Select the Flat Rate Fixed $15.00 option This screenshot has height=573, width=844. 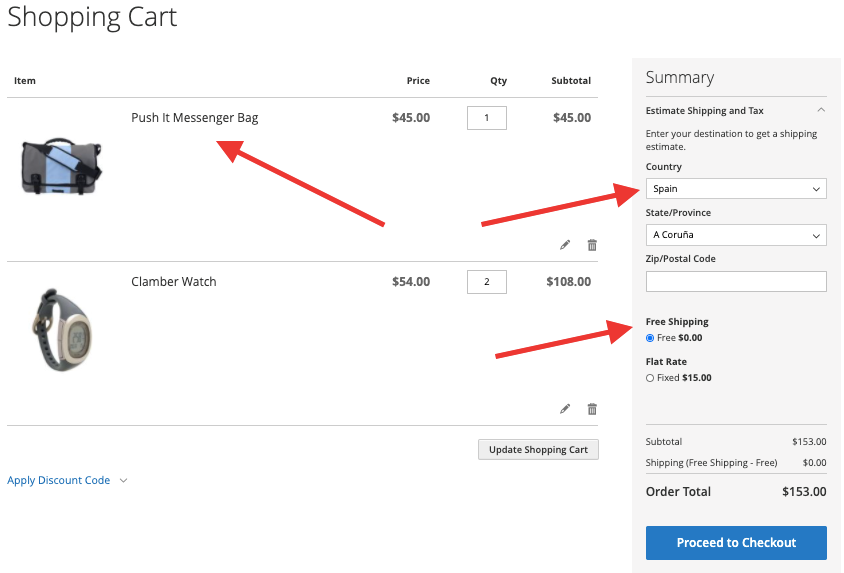[650, 378]
